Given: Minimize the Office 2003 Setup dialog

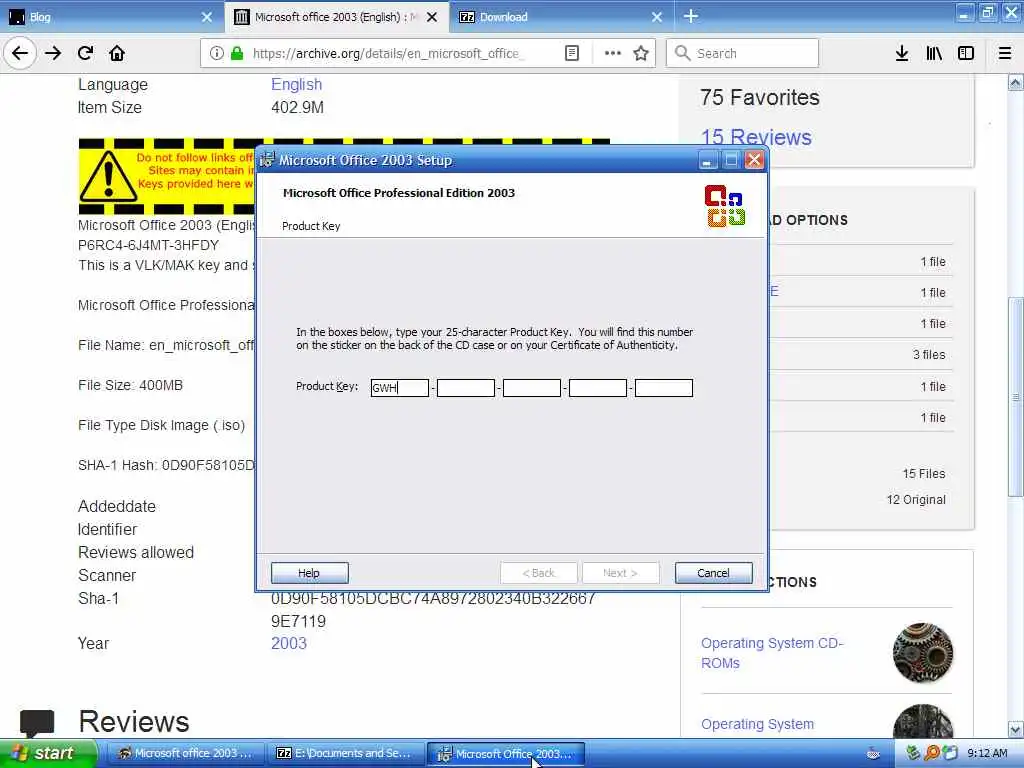Looking at the screenshot, I should point(707,160).
